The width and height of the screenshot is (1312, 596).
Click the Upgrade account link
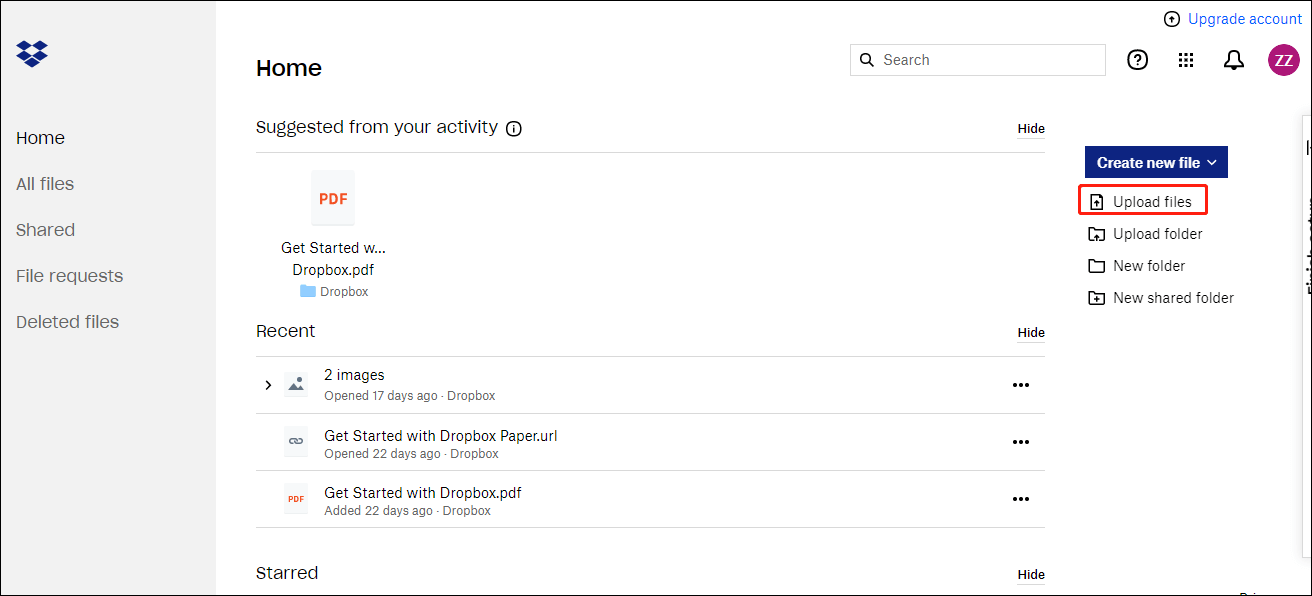click(1243, 18)
